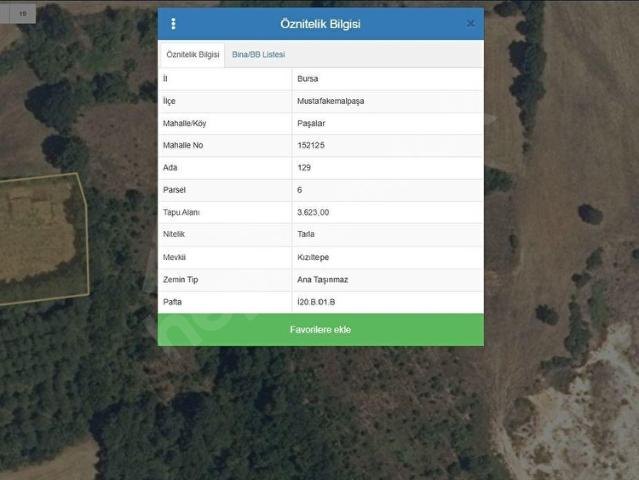Click the Ada value 129
639x480 pixels.
304,167
